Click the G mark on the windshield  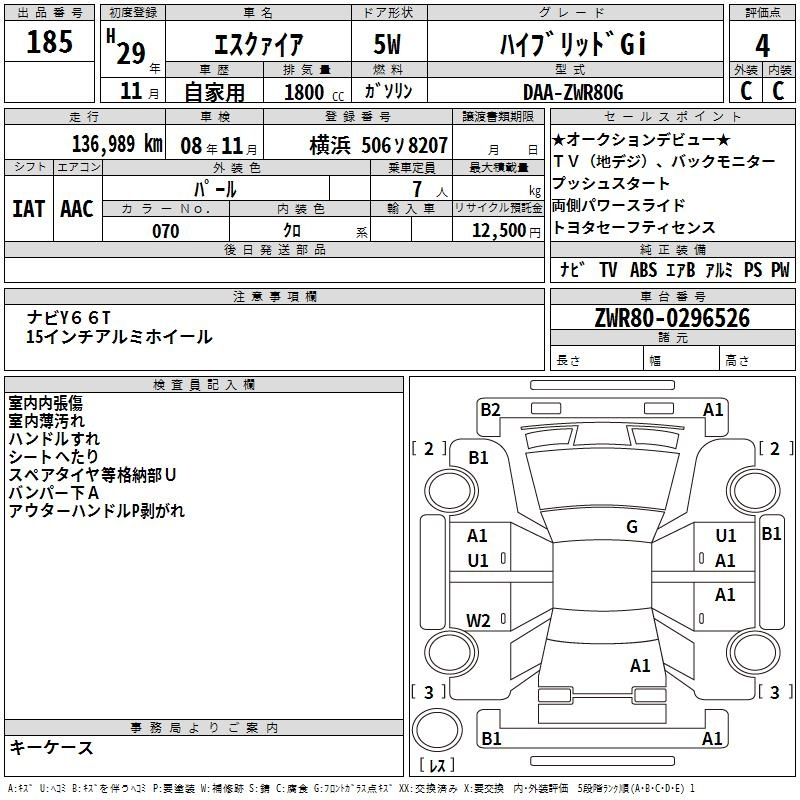coord(631,527)
